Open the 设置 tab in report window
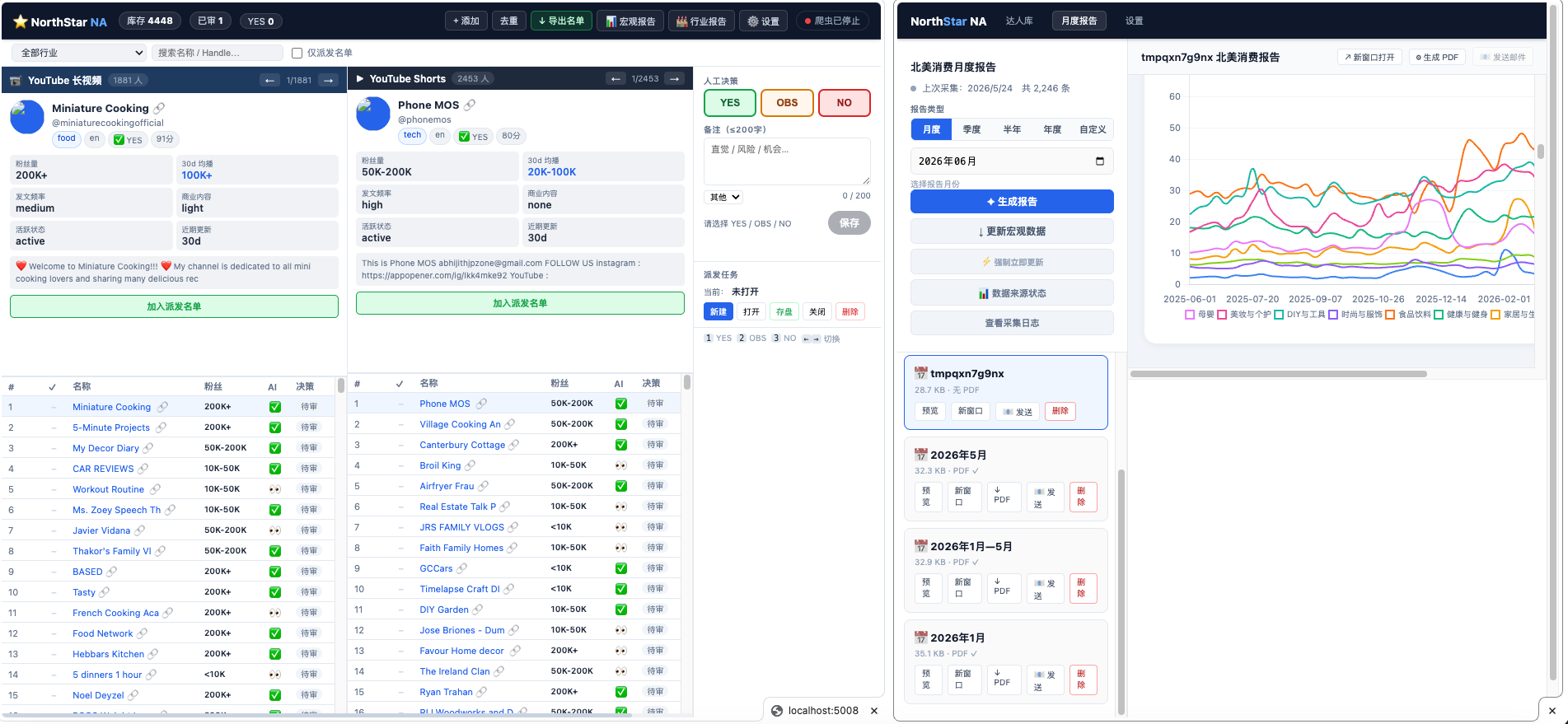This screenshot has width=1568, height=724. [1135, 21]
